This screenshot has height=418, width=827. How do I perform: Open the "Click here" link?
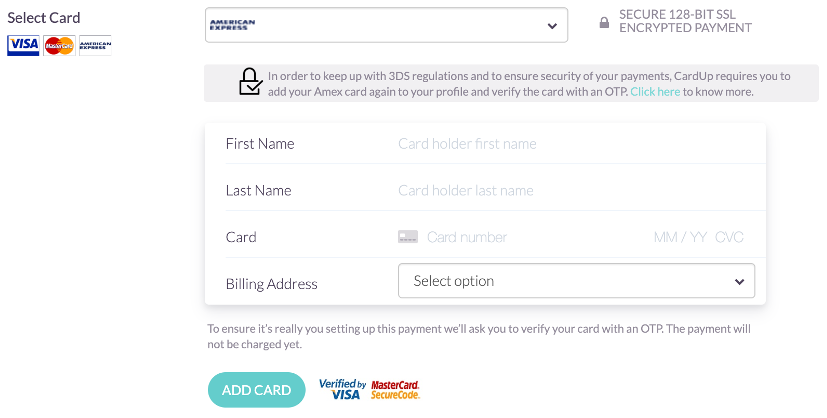pos(655,91)
